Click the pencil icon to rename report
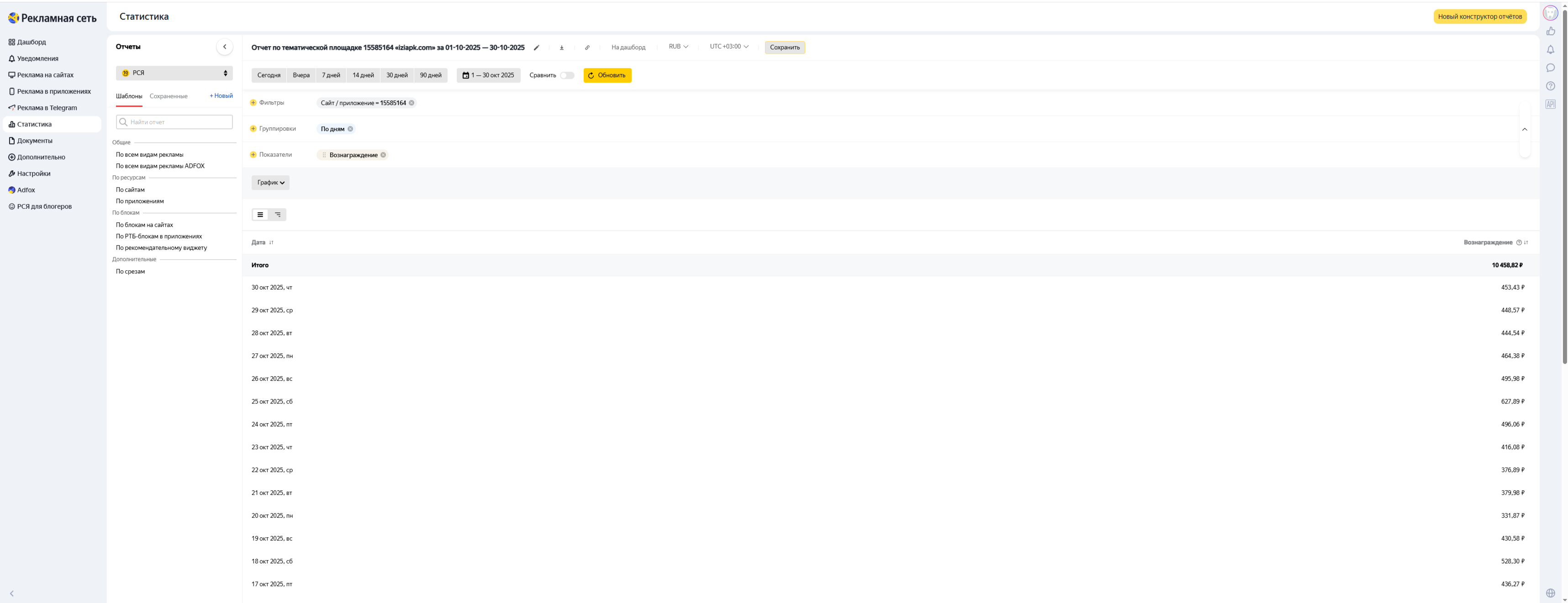The height and width of the screenshot is (603, 1568). [536, 47]
